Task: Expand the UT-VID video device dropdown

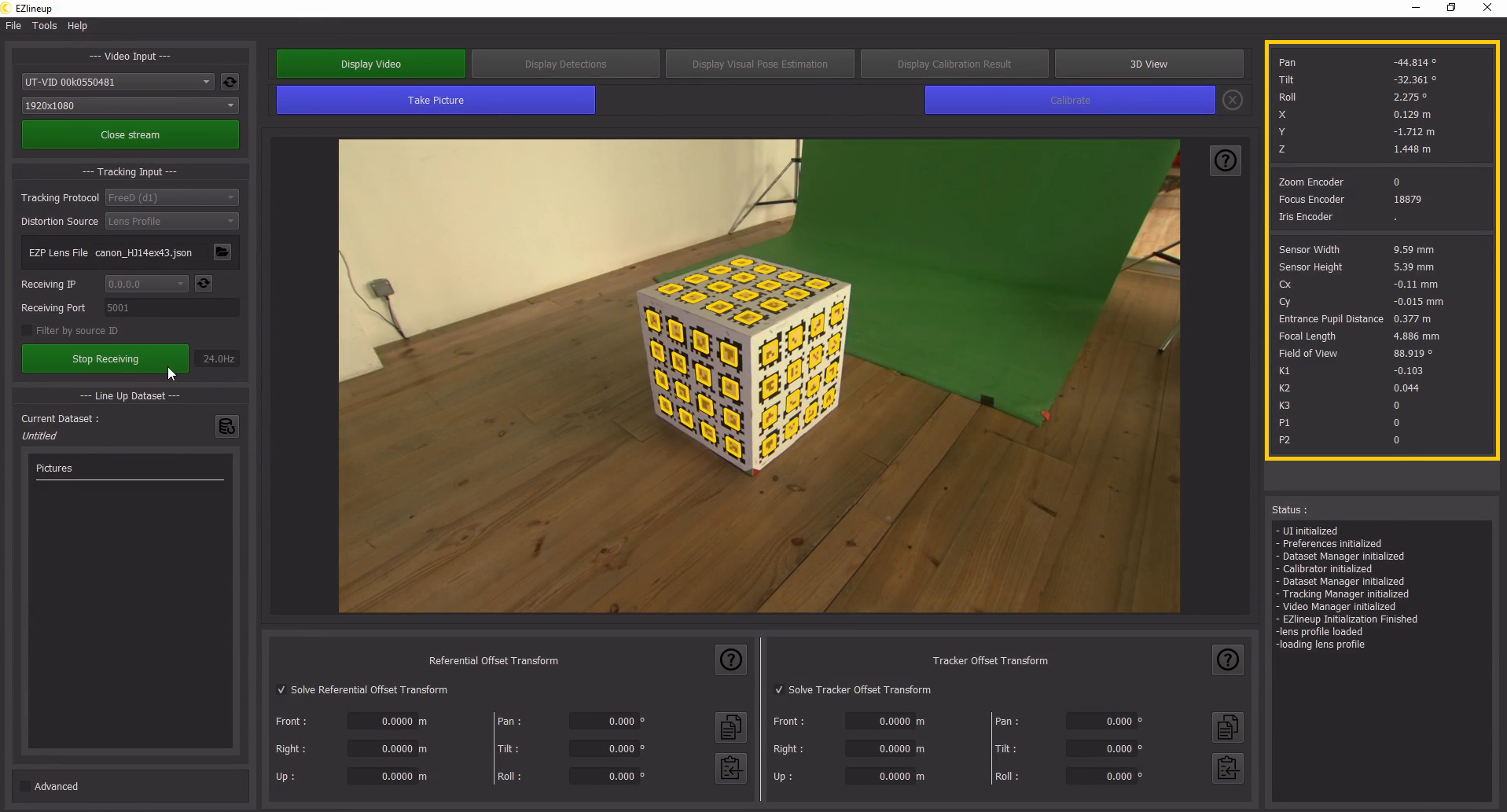Action: [x=118, y=82]
